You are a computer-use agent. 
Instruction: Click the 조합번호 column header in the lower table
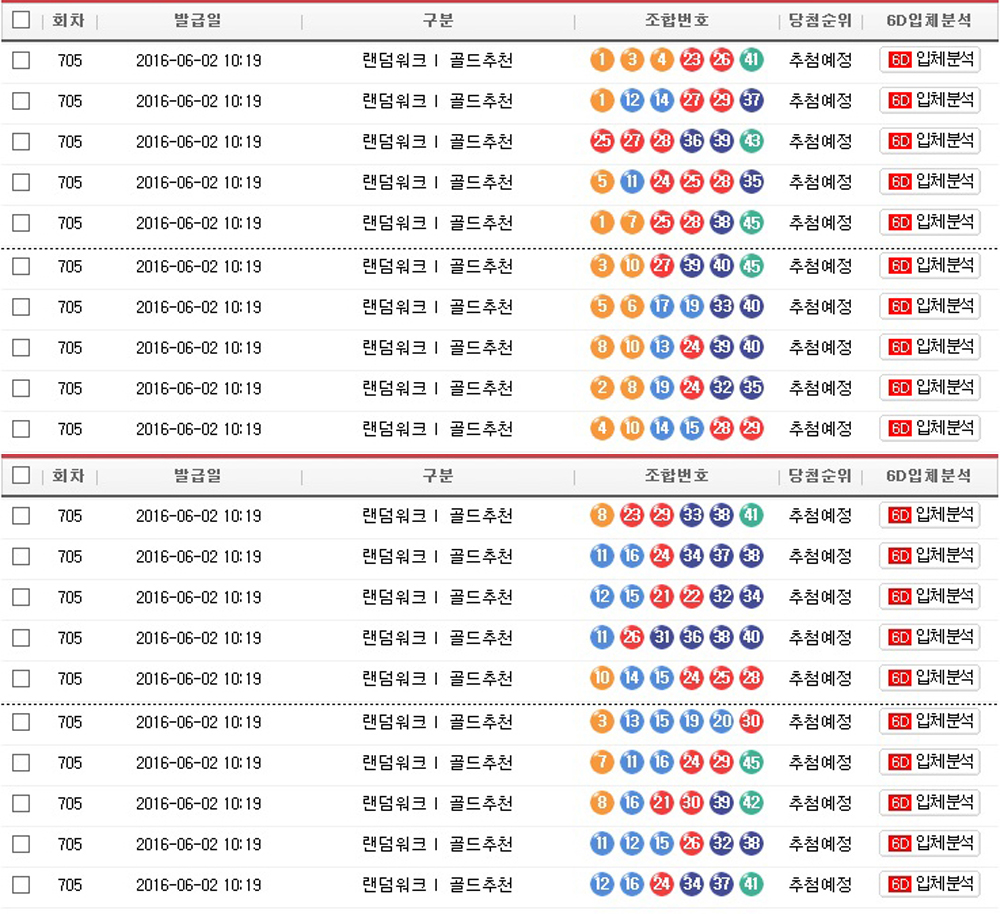(677, 476)
